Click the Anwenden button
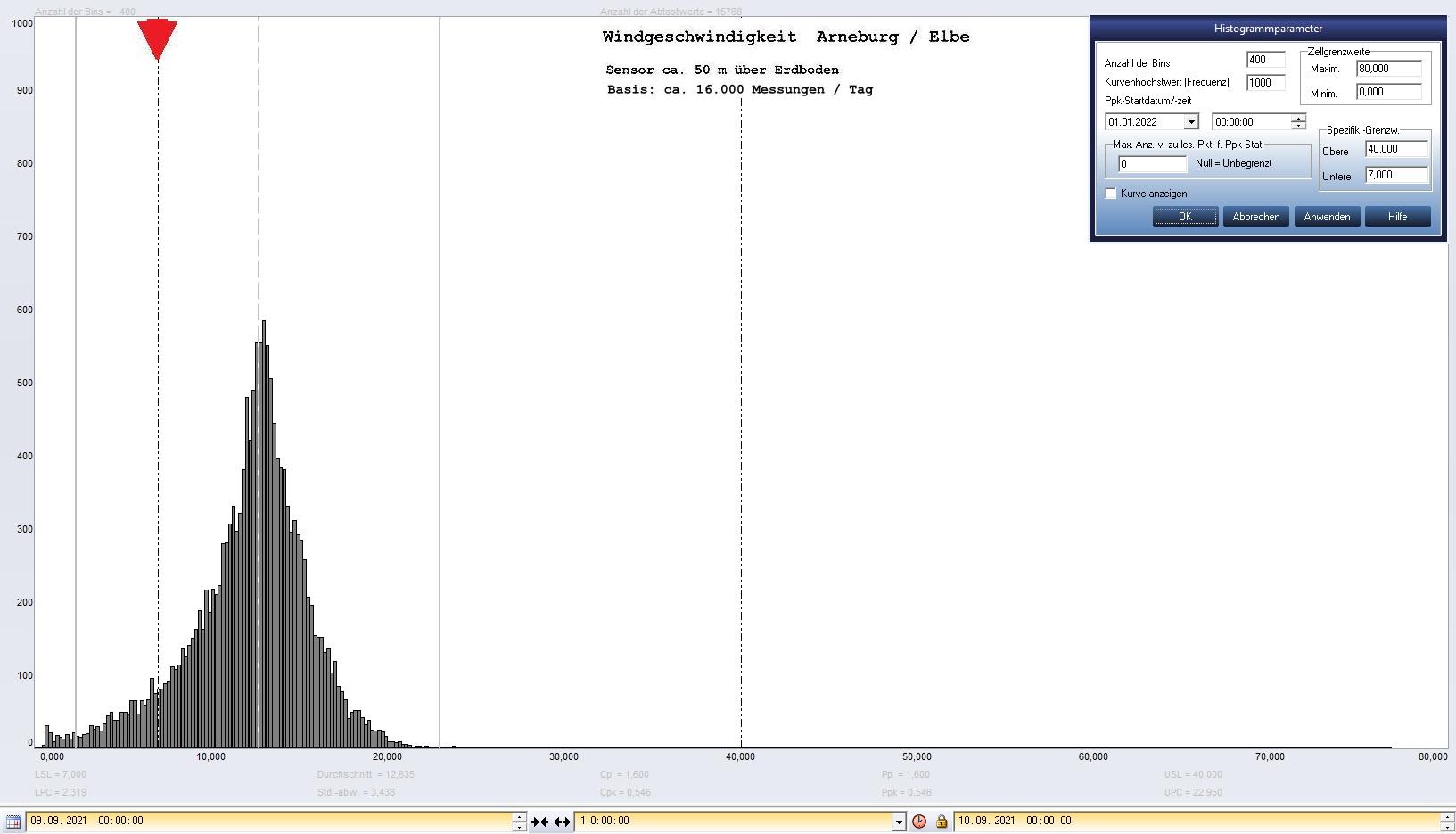This screenshot has height=834, width=1456. pyautogui.click(x=1327, y=217)
